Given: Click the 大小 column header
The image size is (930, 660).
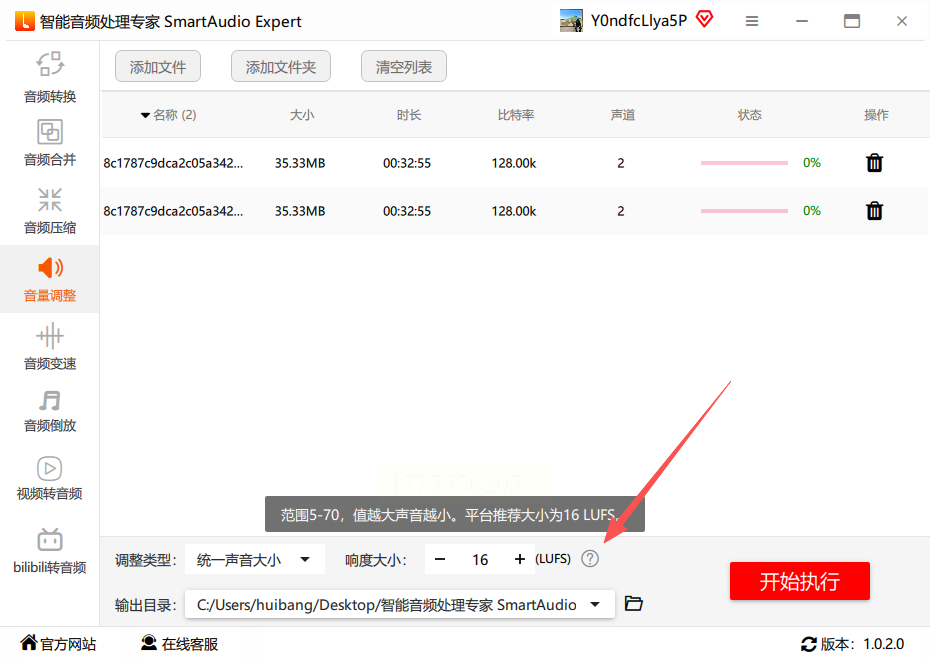Looking at the screenshot, I should click(301, 115).
